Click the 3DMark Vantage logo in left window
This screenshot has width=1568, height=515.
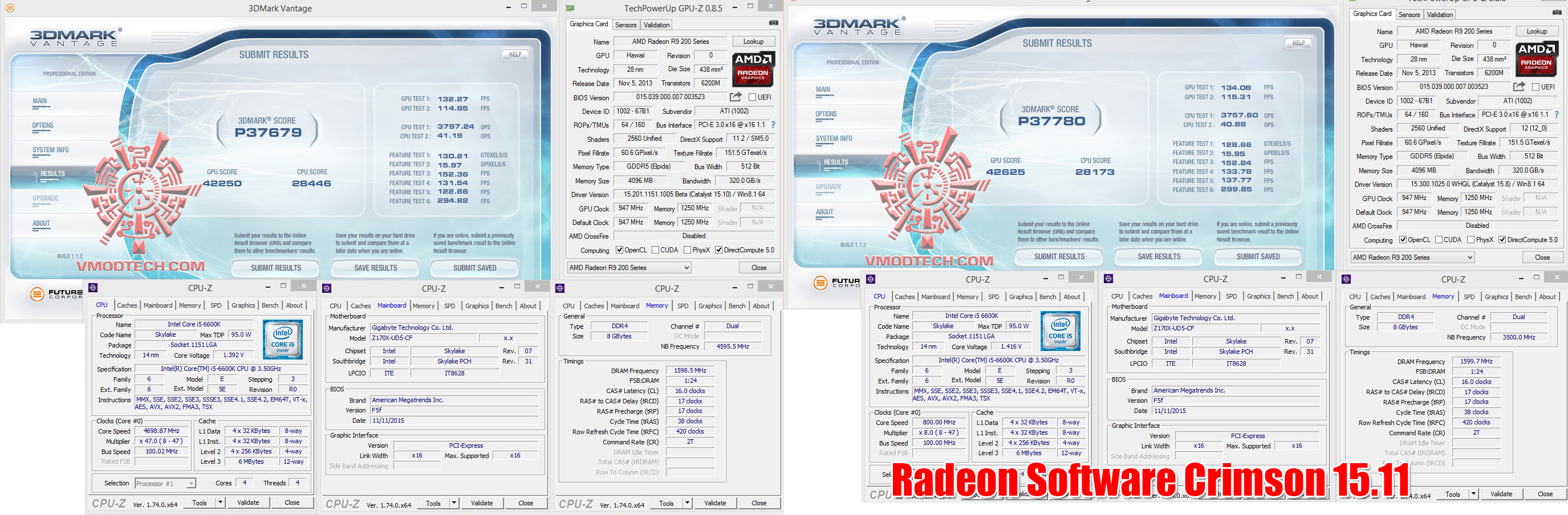coord(75,37)
